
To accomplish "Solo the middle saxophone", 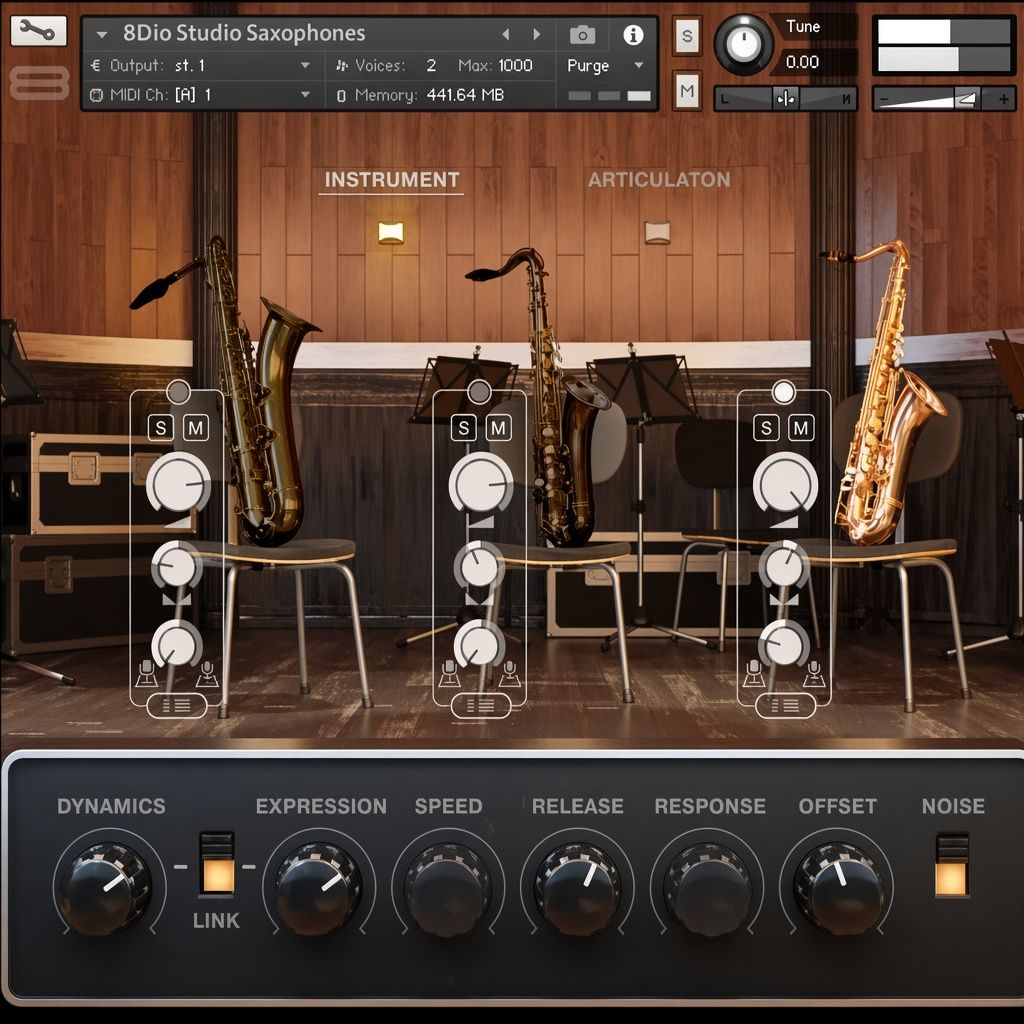I will [x=464, y=428].
